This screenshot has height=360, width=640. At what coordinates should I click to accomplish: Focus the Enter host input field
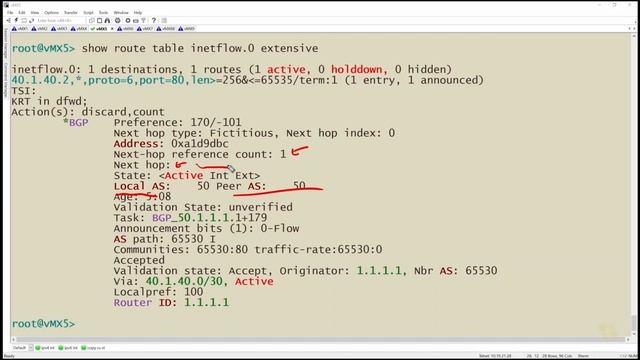60,20
